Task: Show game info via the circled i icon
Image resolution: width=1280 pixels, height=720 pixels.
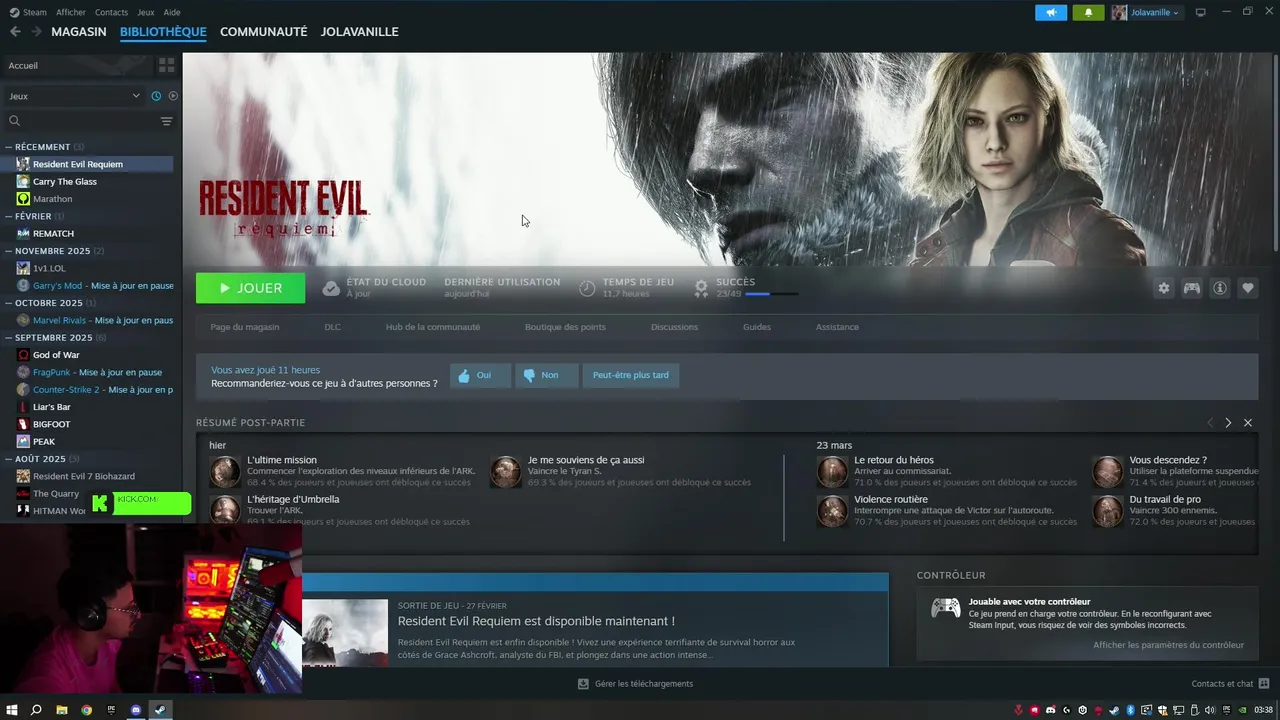Action: point(1220,288)
